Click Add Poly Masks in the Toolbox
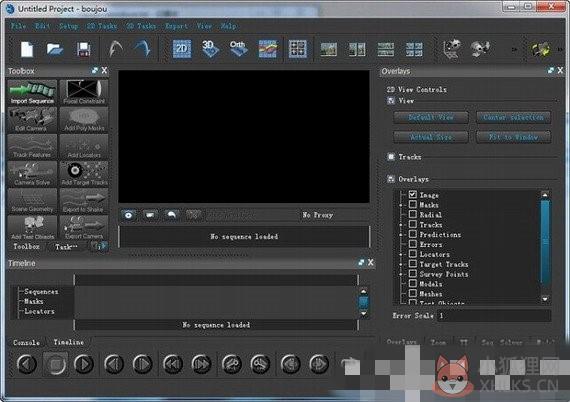 coord(84,120)
